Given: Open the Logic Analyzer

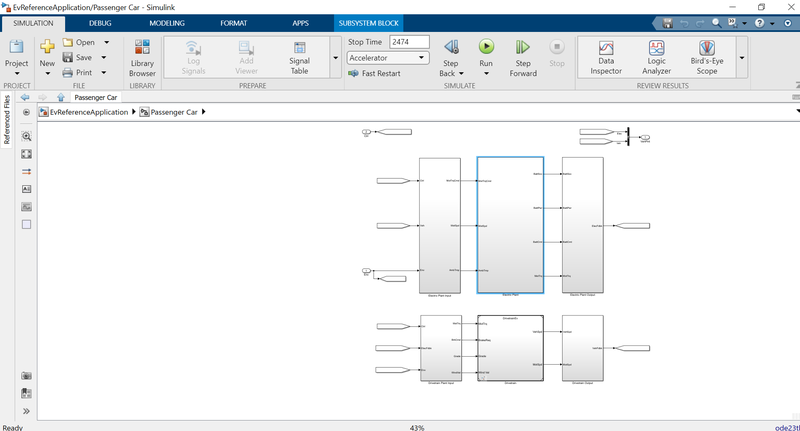Looking at the screenshot, I should pyautogui.click(x=657, y=58).
